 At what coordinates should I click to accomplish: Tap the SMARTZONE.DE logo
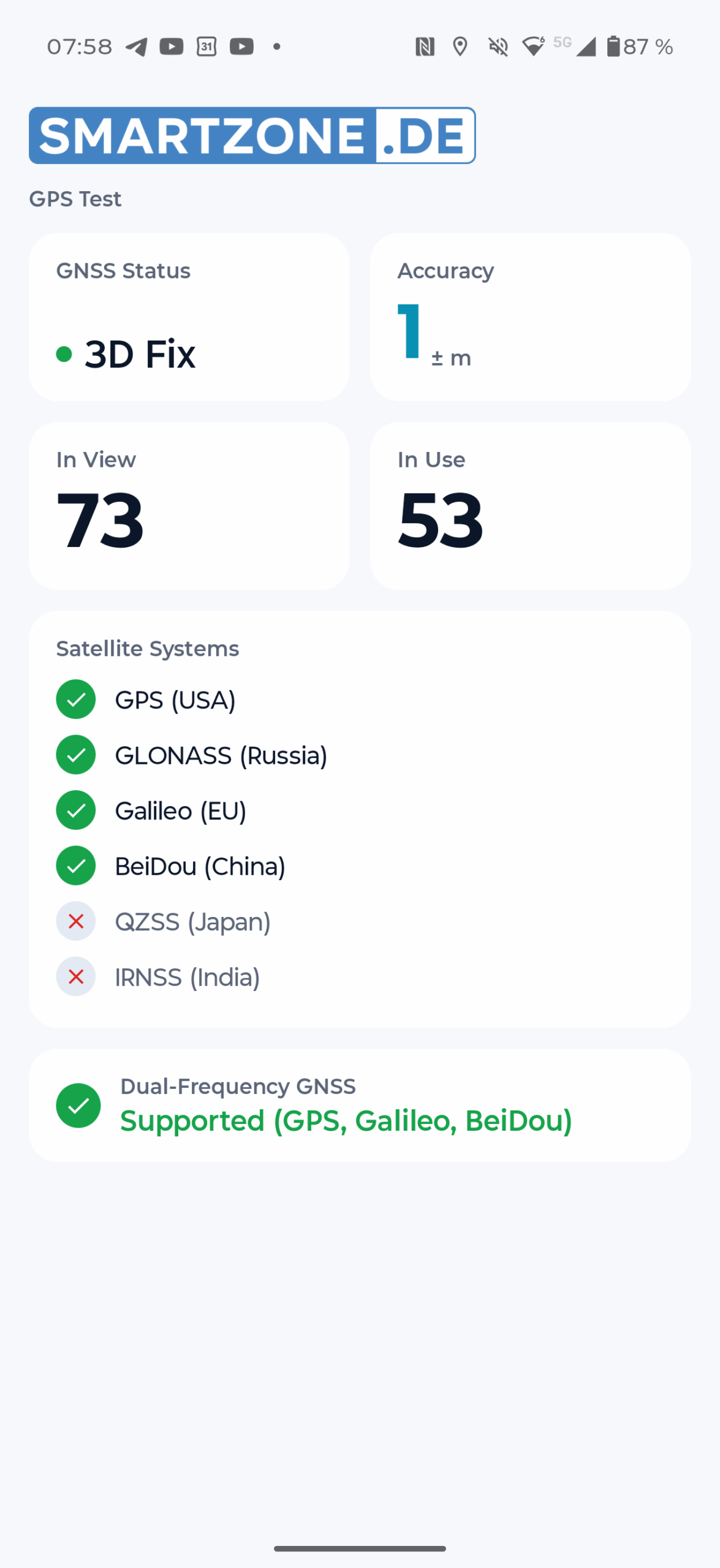click(252, 135)
